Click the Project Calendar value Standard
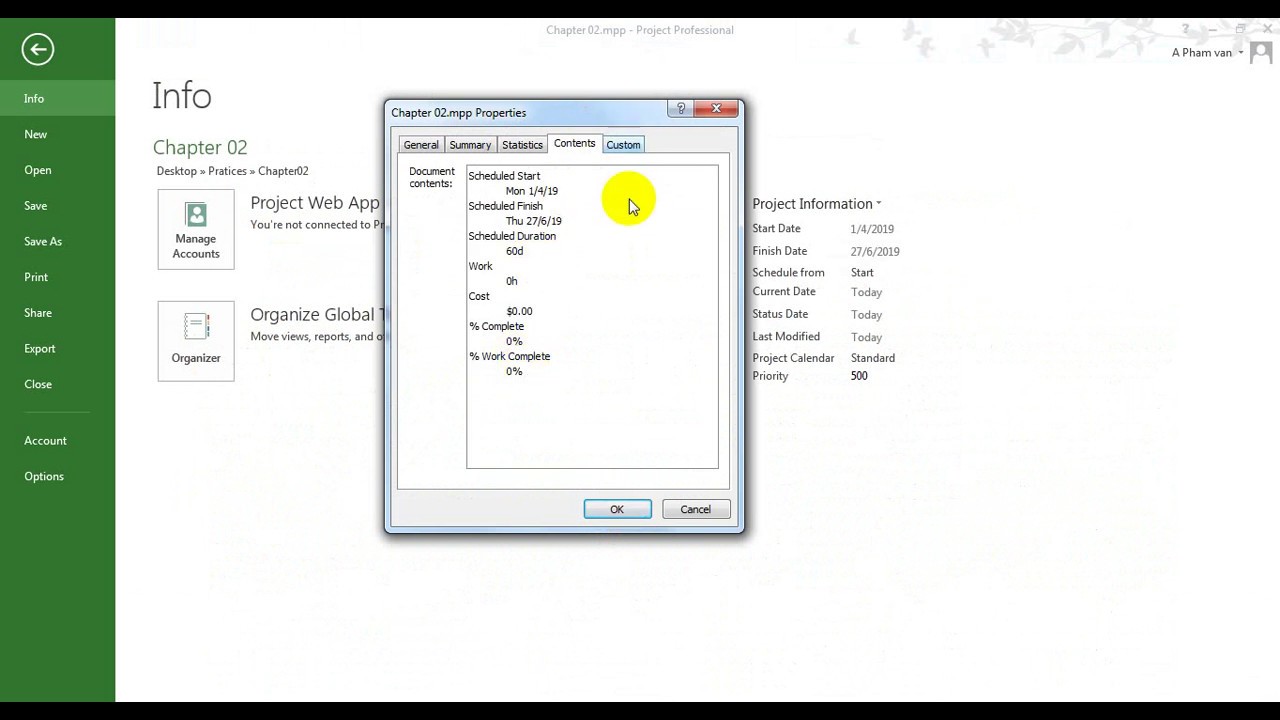The image size is (1280, 720). 873,358
